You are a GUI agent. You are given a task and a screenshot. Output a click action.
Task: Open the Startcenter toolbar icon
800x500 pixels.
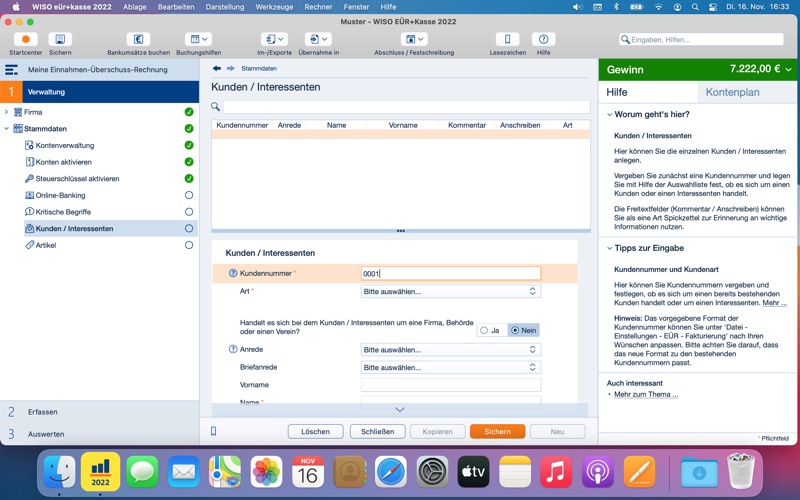click(x=26, y=39)
